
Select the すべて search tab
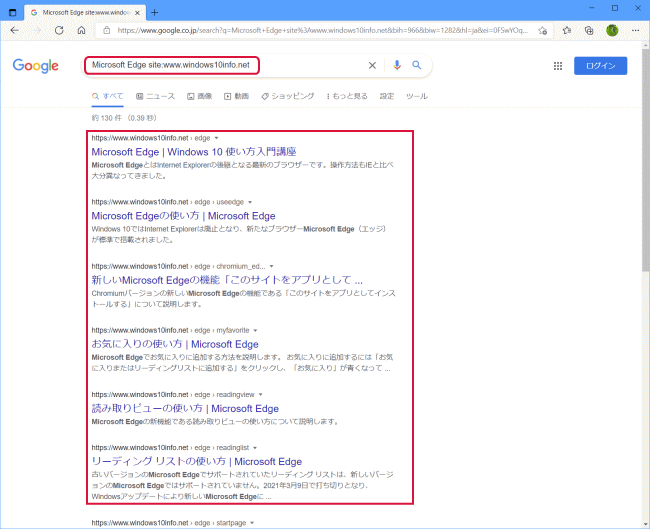108,96
